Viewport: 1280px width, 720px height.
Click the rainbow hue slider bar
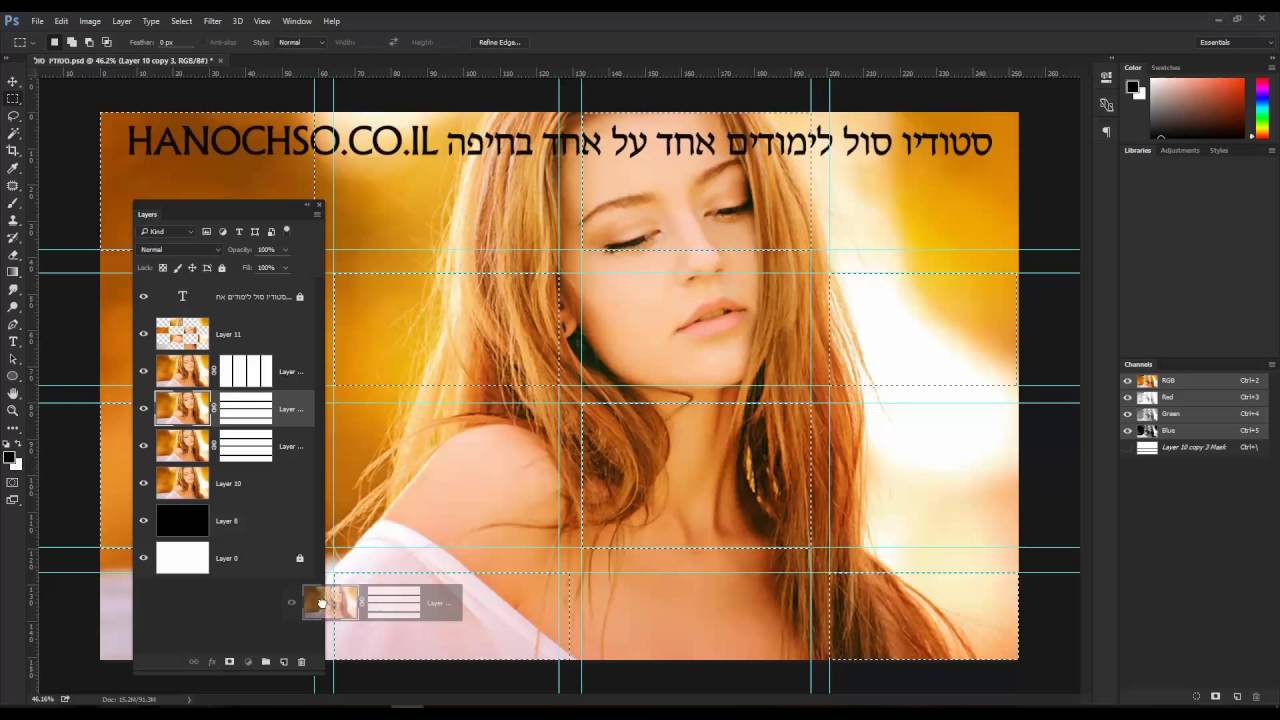point(1262,107)
